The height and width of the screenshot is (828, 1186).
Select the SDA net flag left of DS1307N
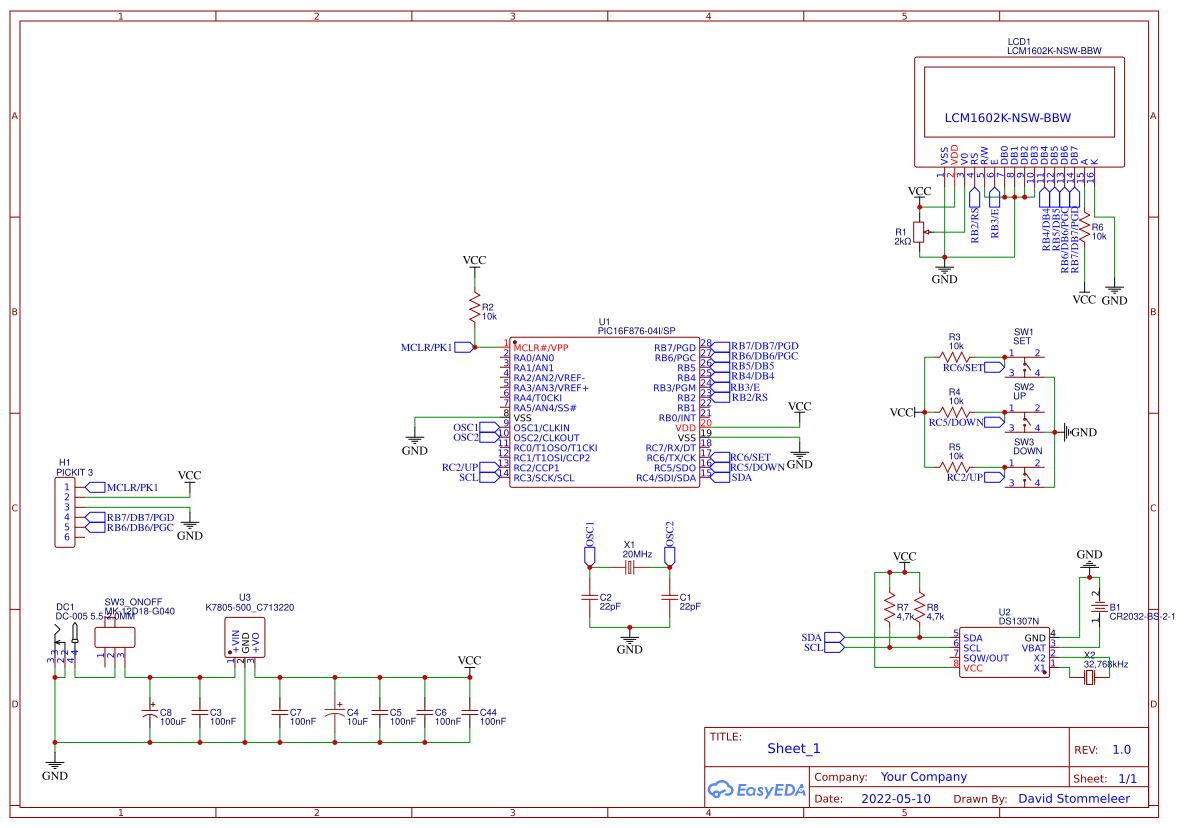[x=822, y=637]
